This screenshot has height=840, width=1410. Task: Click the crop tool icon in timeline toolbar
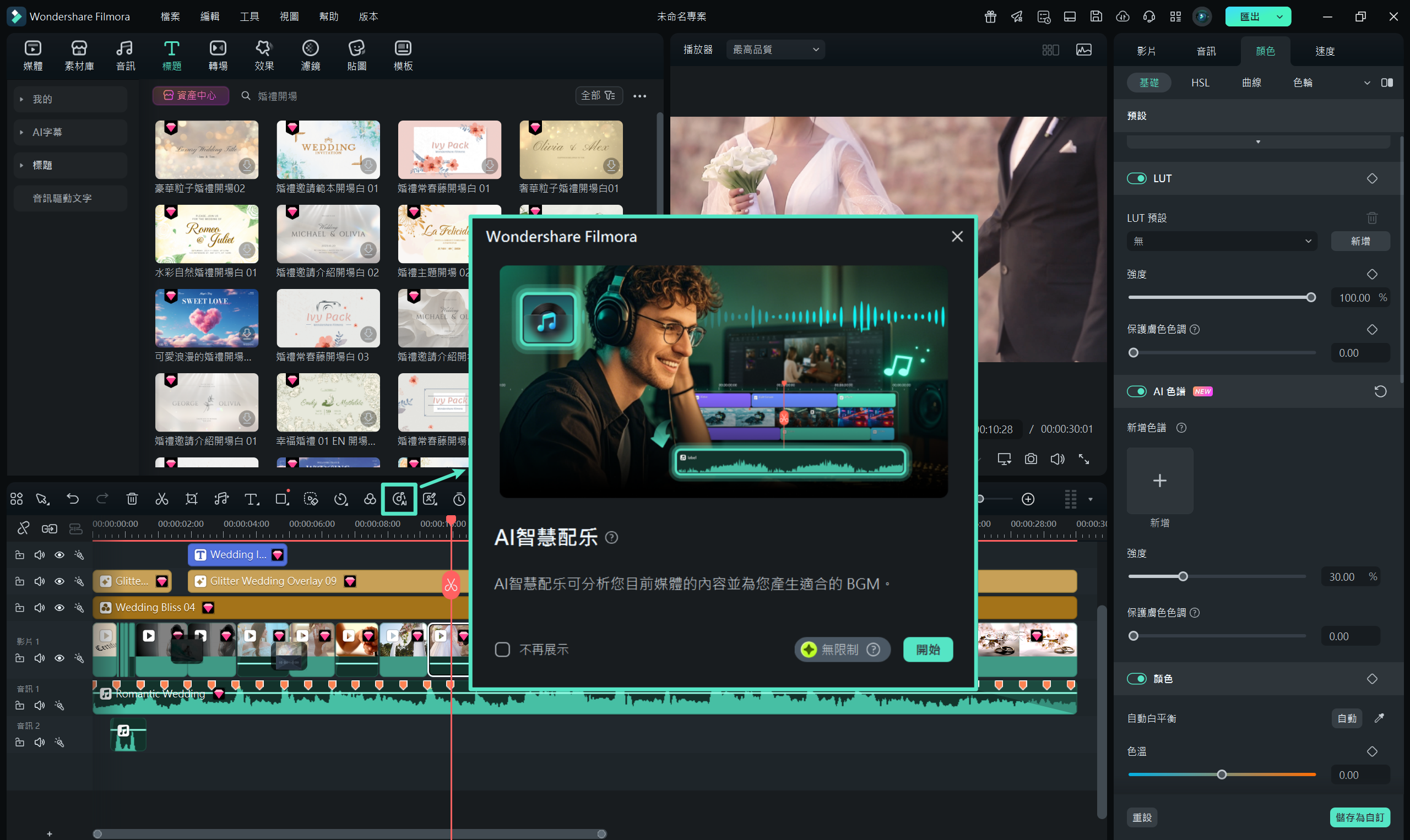pos(192,499)
